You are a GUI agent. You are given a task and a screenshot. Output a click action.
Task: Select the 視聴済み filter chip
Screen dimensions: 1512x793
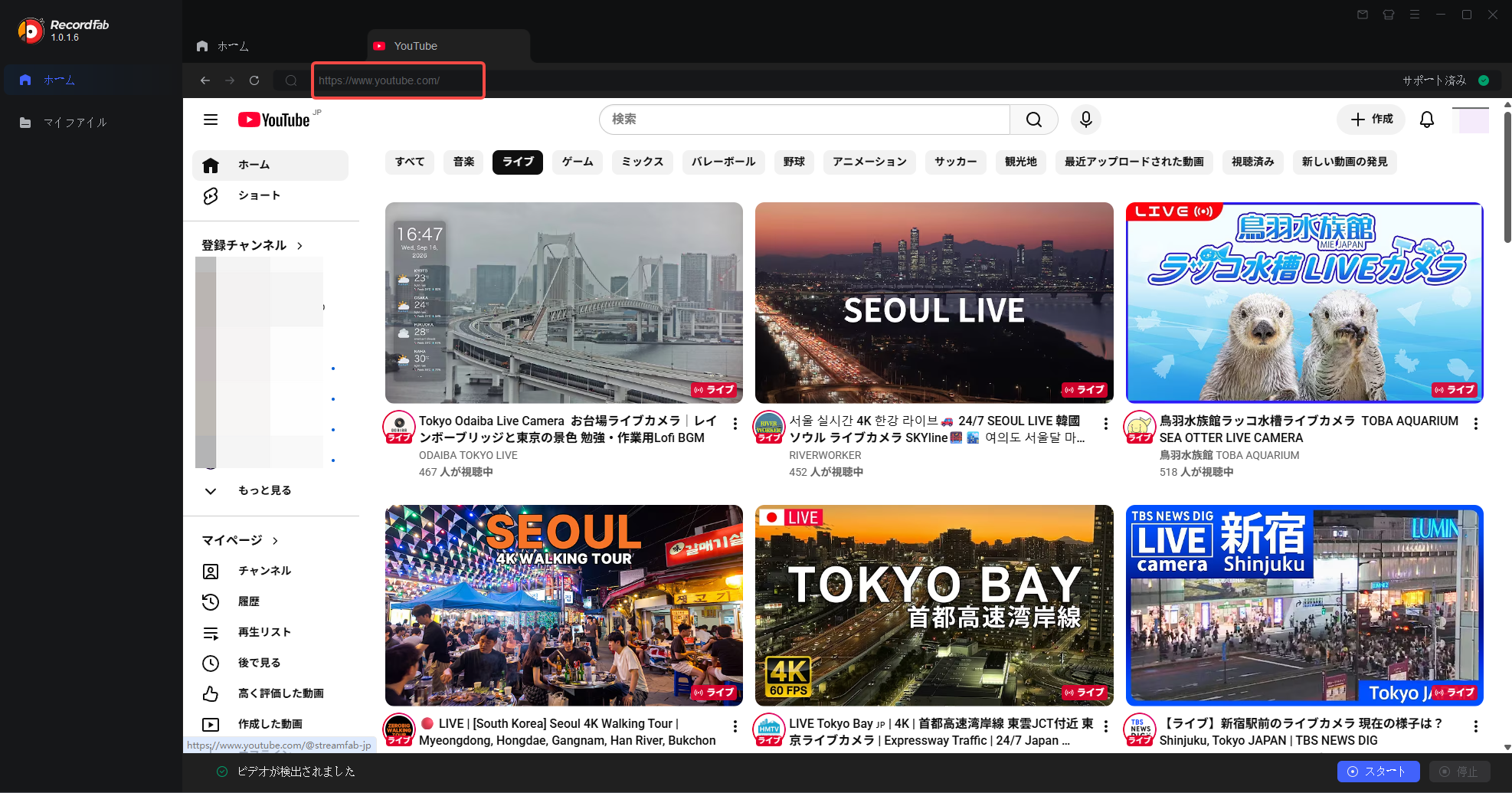1253,162
